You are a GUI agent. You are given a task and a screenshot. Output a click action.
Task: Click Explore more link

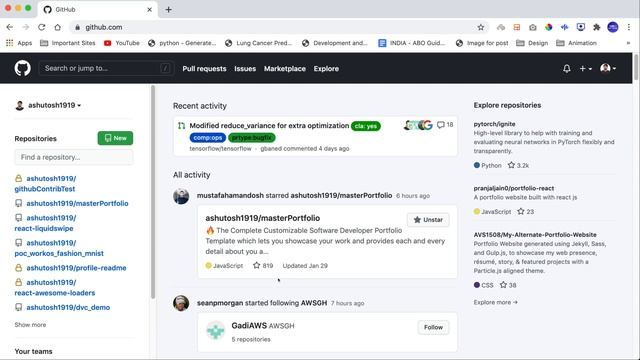pyautogui.click(x=496, y=302)
